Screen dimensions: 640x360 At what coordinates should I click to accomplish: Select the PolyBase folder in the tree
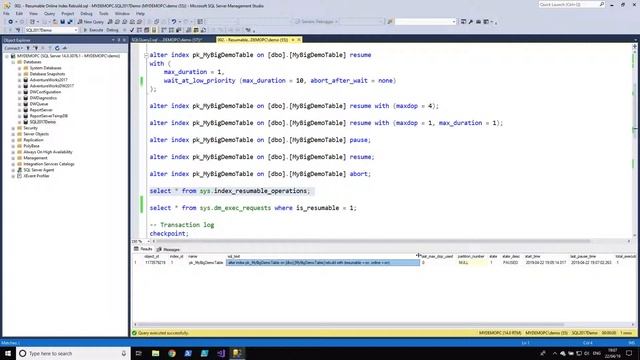(31, 146)
